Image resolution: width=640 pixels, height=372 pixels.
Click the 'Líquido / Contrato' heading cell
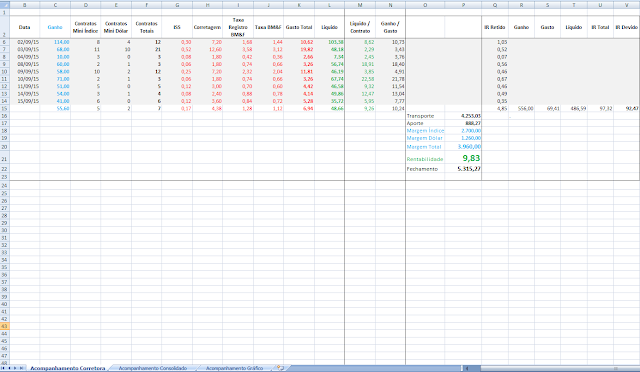pyautogui.click(x=360, y=27)
